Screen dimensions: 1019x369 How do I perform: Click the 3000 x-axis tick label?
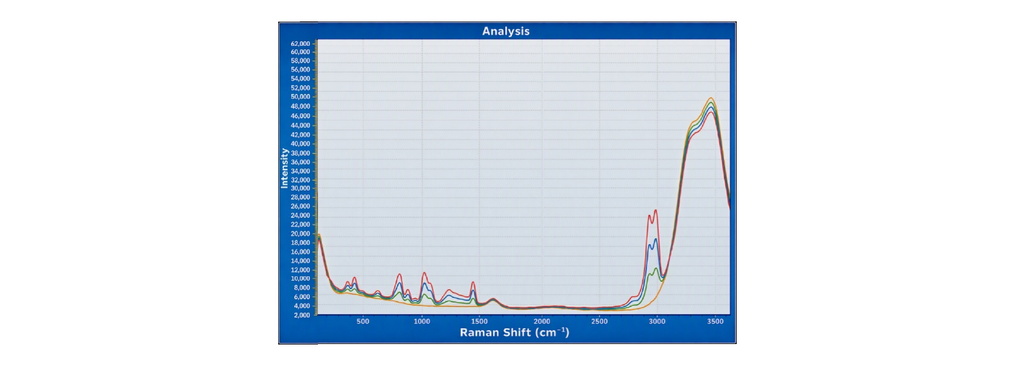(657, 321)
